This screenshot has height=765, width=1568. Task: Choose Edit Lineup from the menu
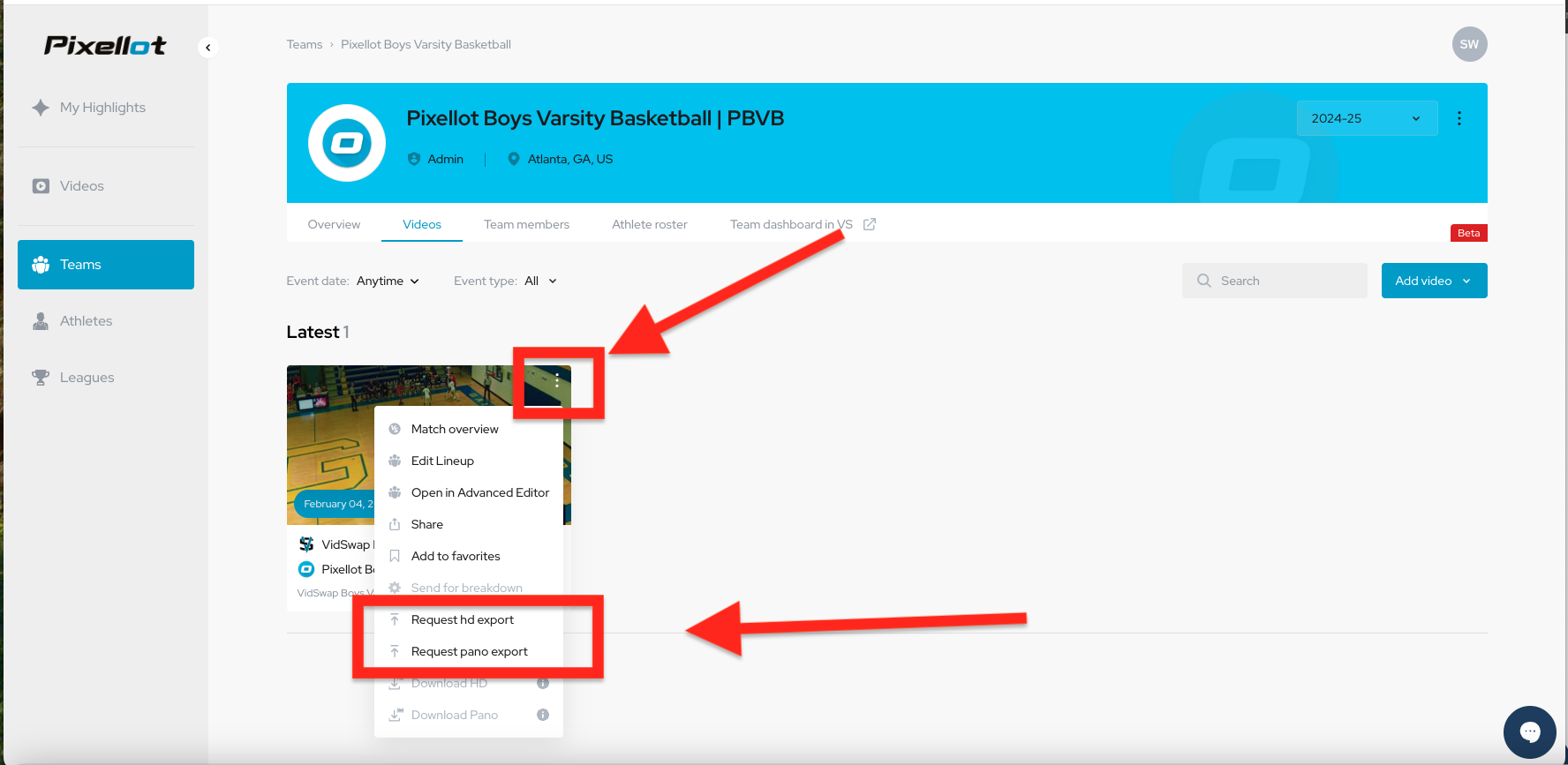click(x=469, y=461)
